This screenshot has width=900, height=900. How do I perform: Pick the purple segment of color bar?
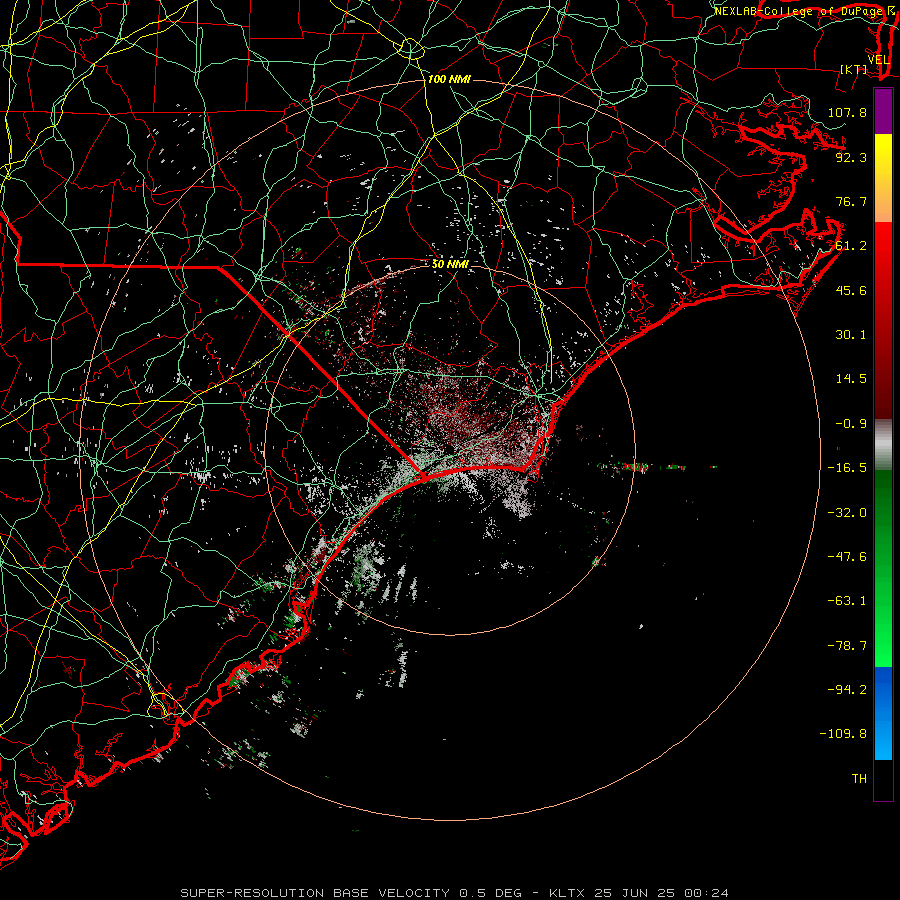coord(883,111)
